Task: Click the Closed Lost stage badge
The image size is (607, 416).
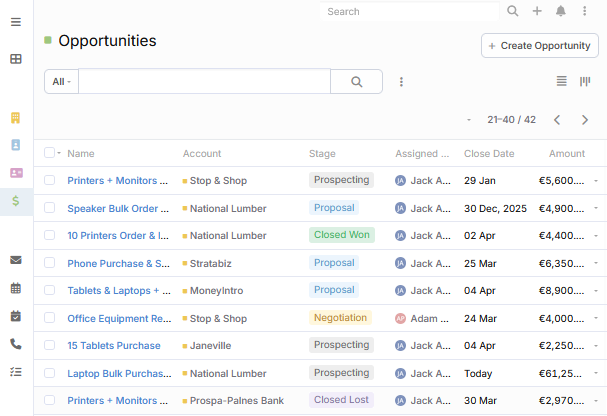Action: click(341, 400)
